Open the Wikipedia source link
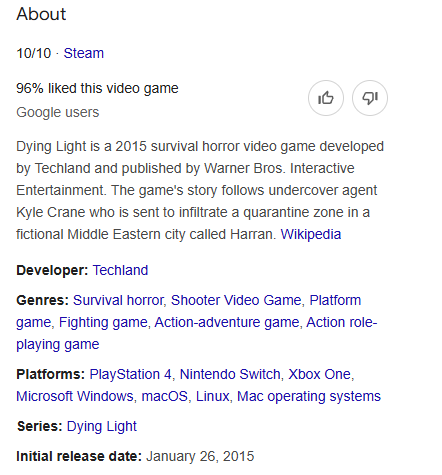The width and height of the screenshot is (442, 475). point(311,234)
